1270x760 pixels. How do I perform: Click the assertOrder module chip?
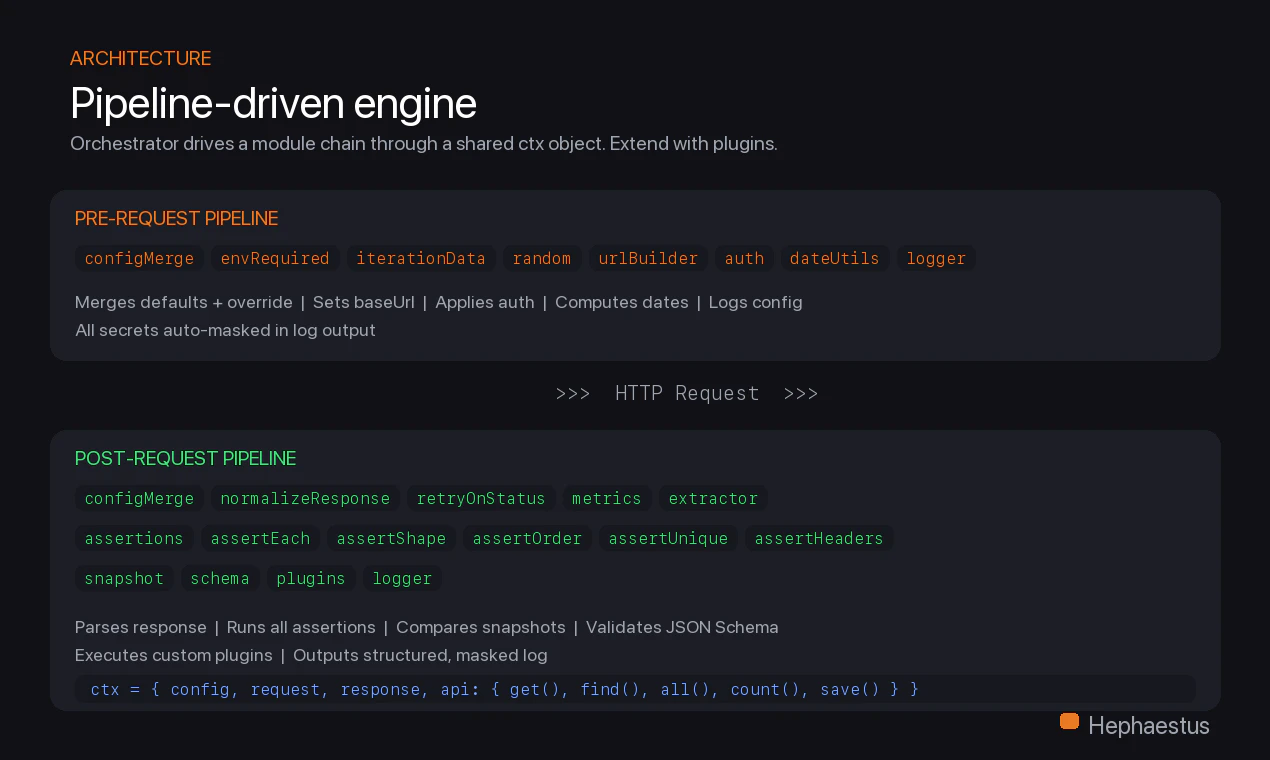tap(528, 538)
